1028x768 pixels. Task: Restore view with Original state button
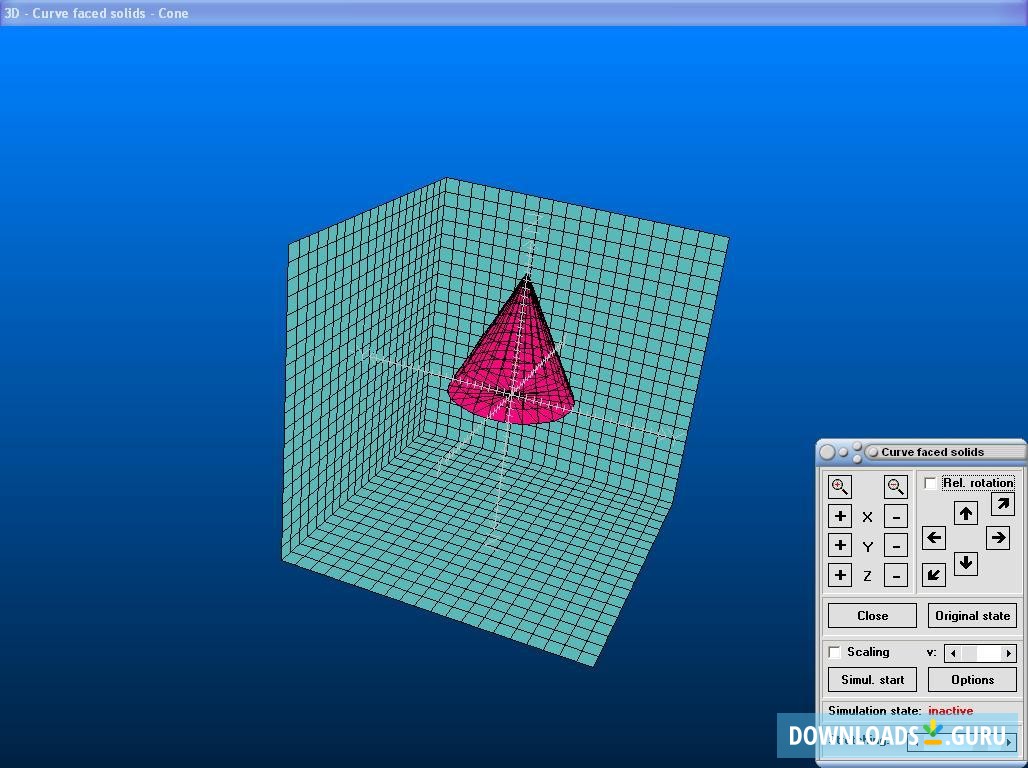point(972,615)
